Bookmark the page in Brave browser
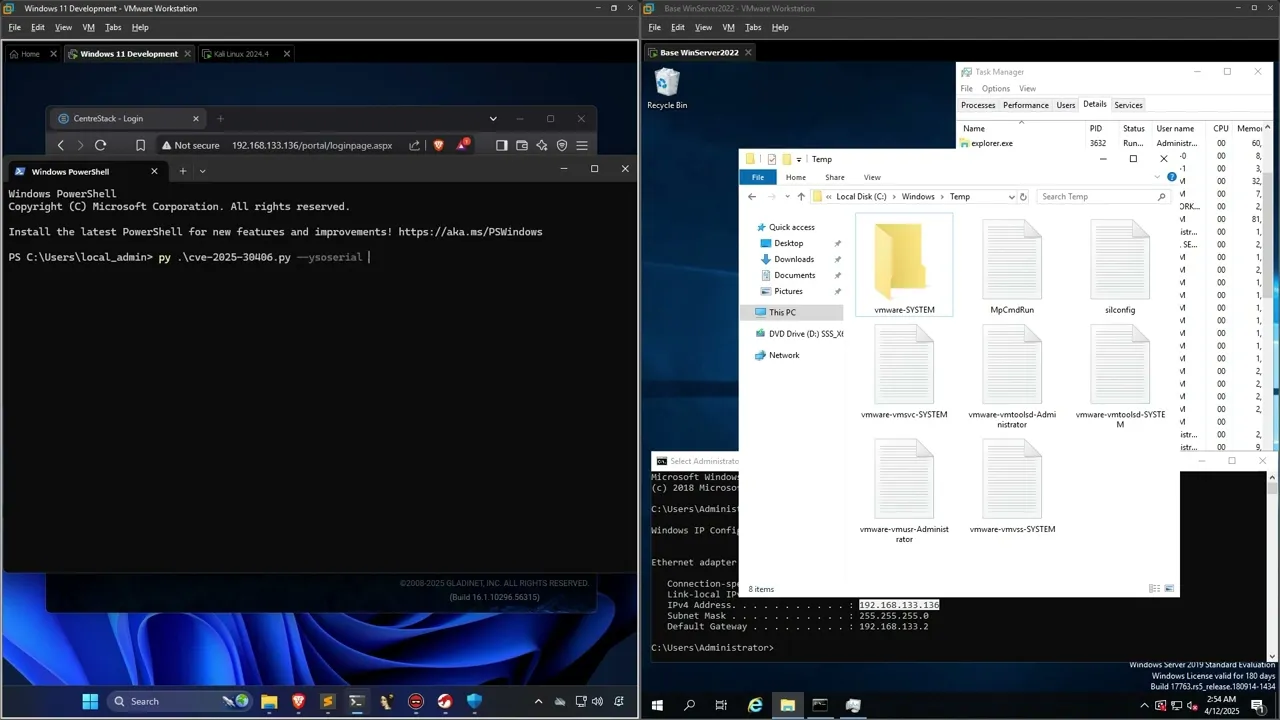This screenshot has height=720, width=1280. tap(140, 145)
